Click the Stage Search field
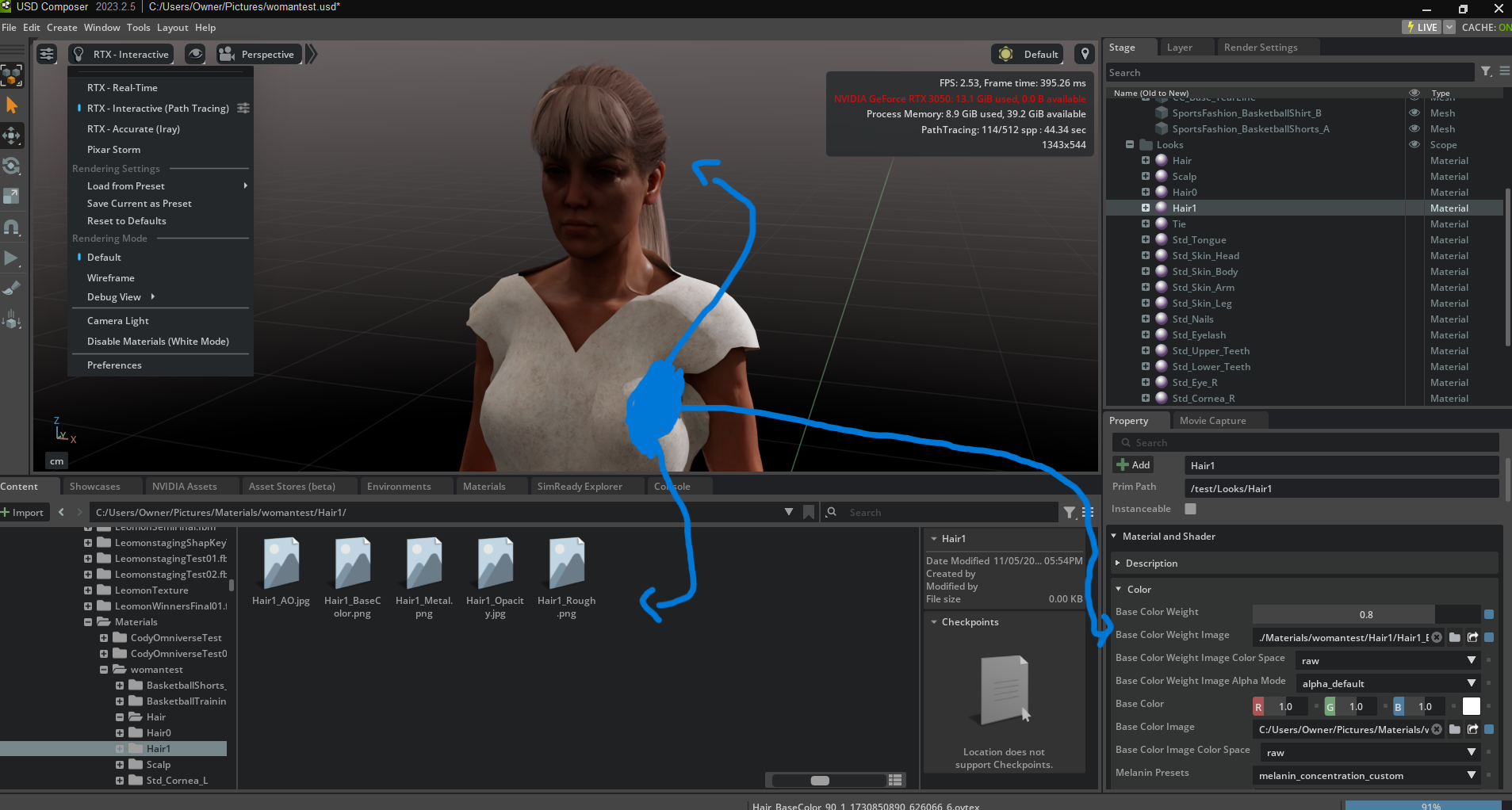This screenshot has height=810, width=1512. point(1290,72)
